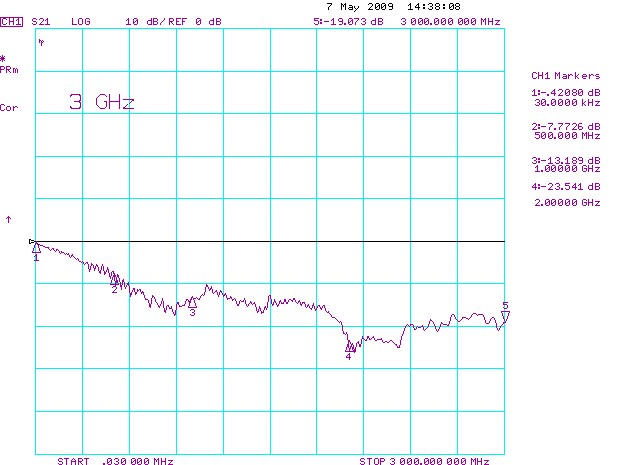Click the 3 GHz title text
The image size is (640, 465).
[x=101, y=102]
